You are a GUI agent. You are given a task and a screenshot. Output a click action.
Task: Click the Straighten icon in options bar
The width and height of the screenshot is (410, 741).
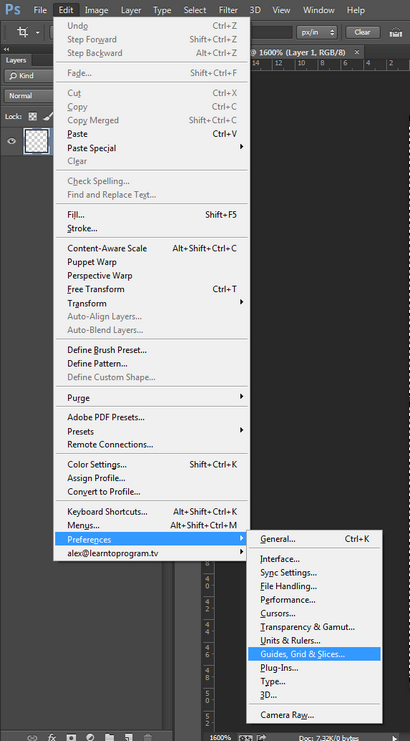click(x=395, y=33)
